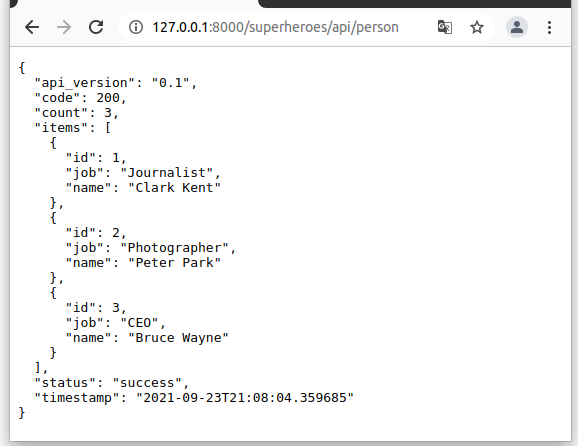578x446 pixels.
Task: Click the "api_version" line in JSON
Action: click(115, 83)
